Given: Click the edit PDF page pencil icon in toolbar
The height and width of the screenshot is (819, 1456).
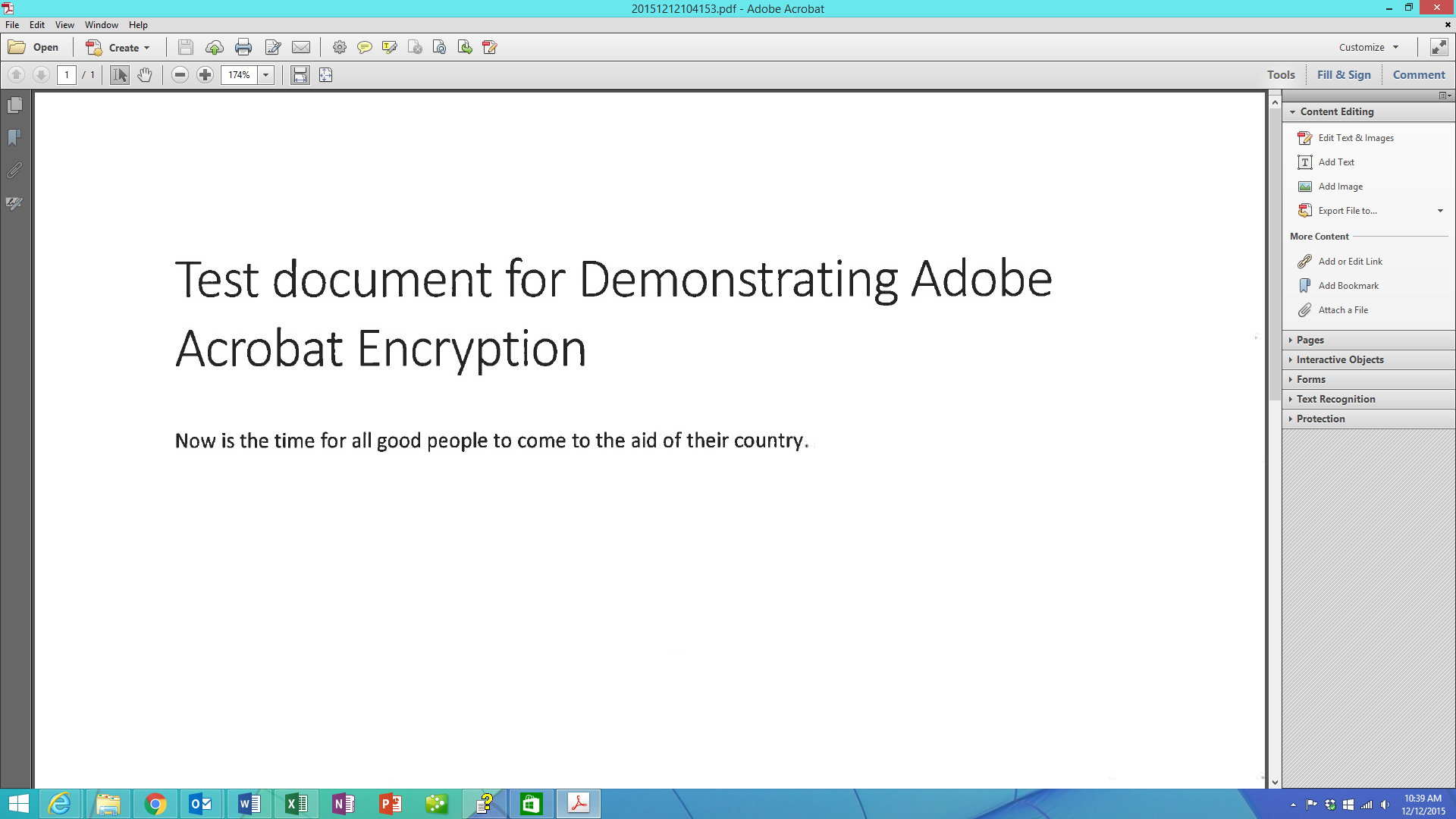Looking at the screenshot, I should [490, 47].
